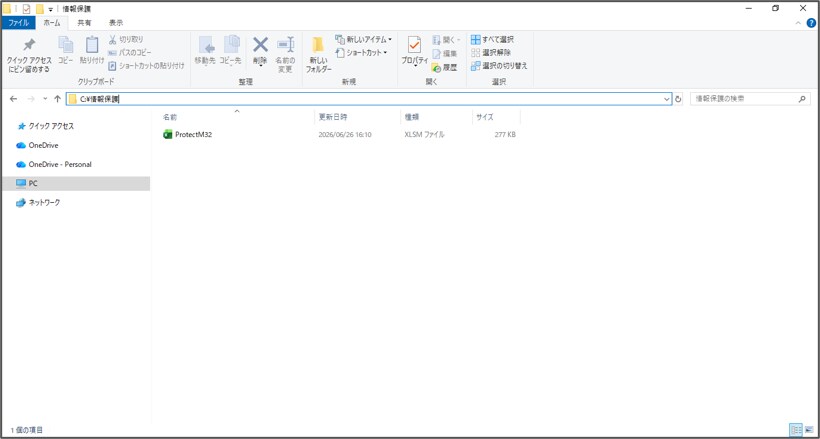Switch to the View ribbon tab

116,22
